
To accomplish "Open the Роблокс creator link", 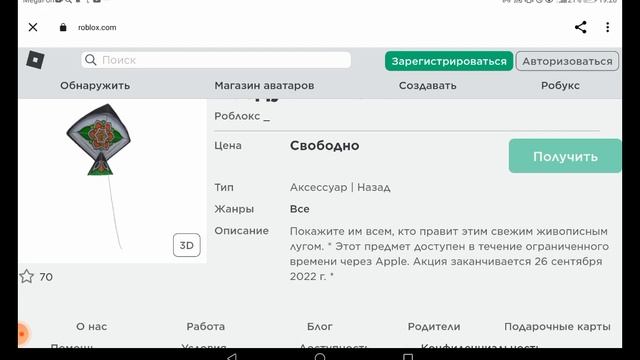I will point(242,116).
